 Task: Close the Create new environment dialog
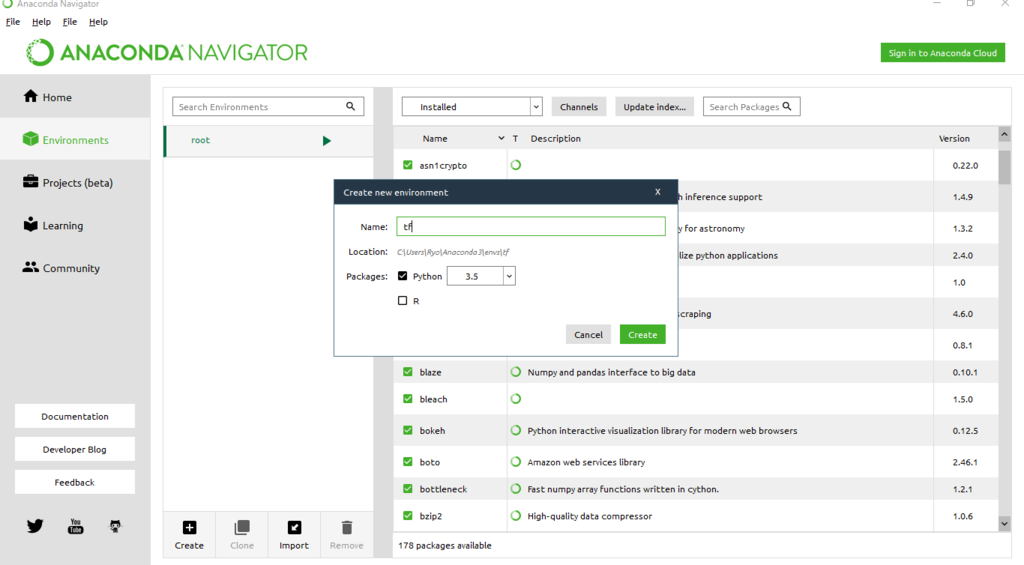point(658,191)
